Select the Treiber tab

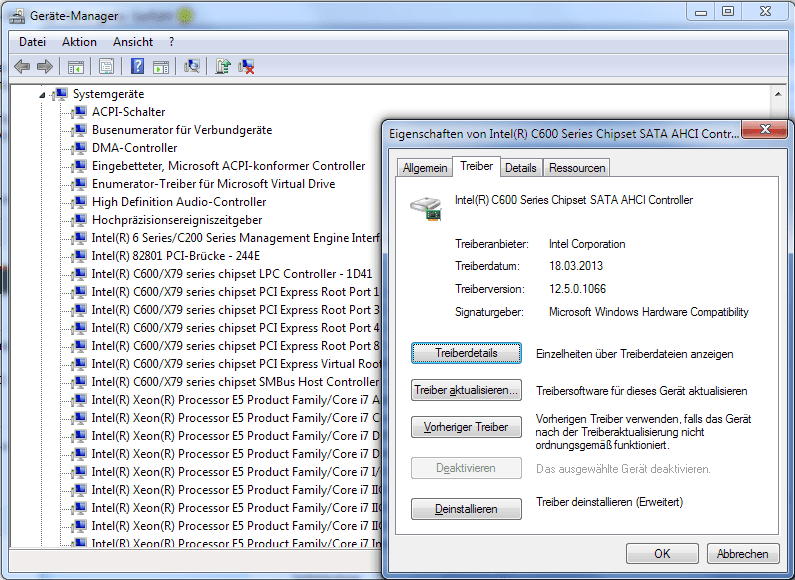click(477, 166)
